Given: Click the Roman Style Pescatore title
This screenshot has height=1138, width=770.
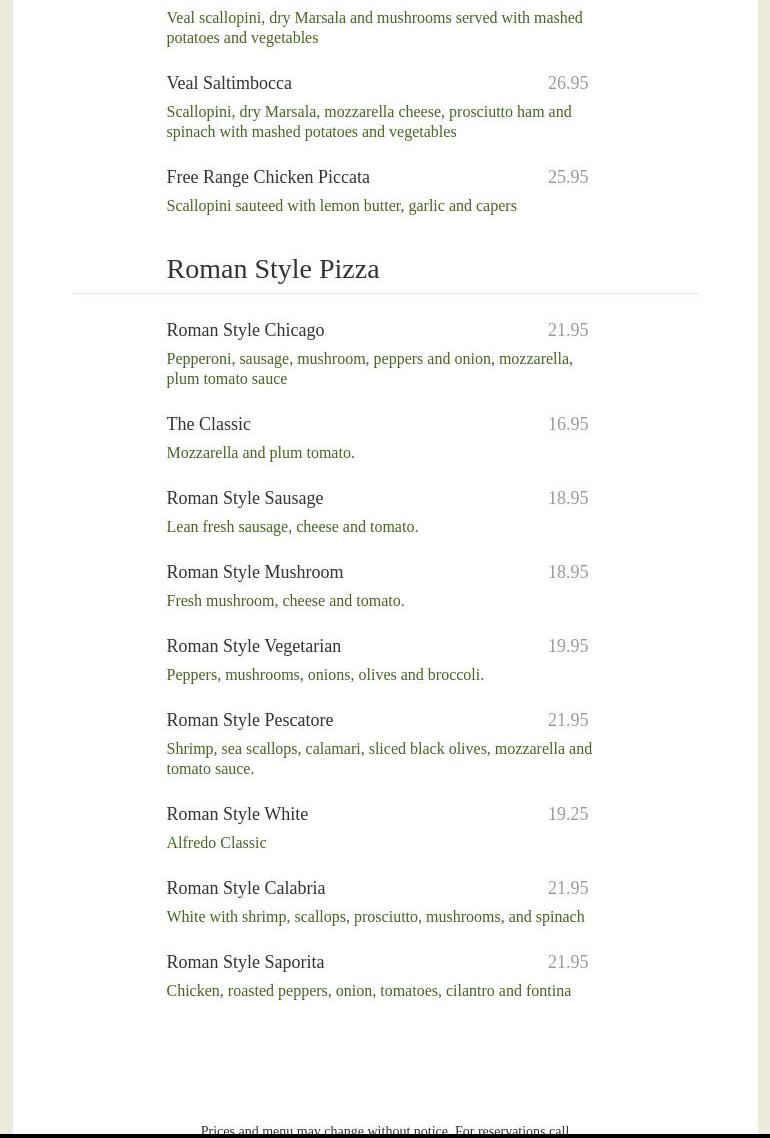Looking at the screenshot, I should pyautogui.click(x=249, y=720).
